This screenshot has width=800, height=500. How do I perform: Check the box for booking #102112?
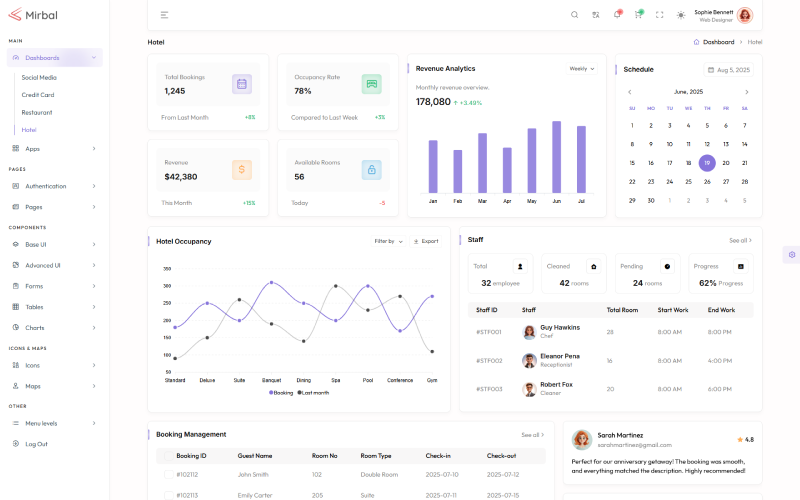pyautogui.click(x=166, y=475)
